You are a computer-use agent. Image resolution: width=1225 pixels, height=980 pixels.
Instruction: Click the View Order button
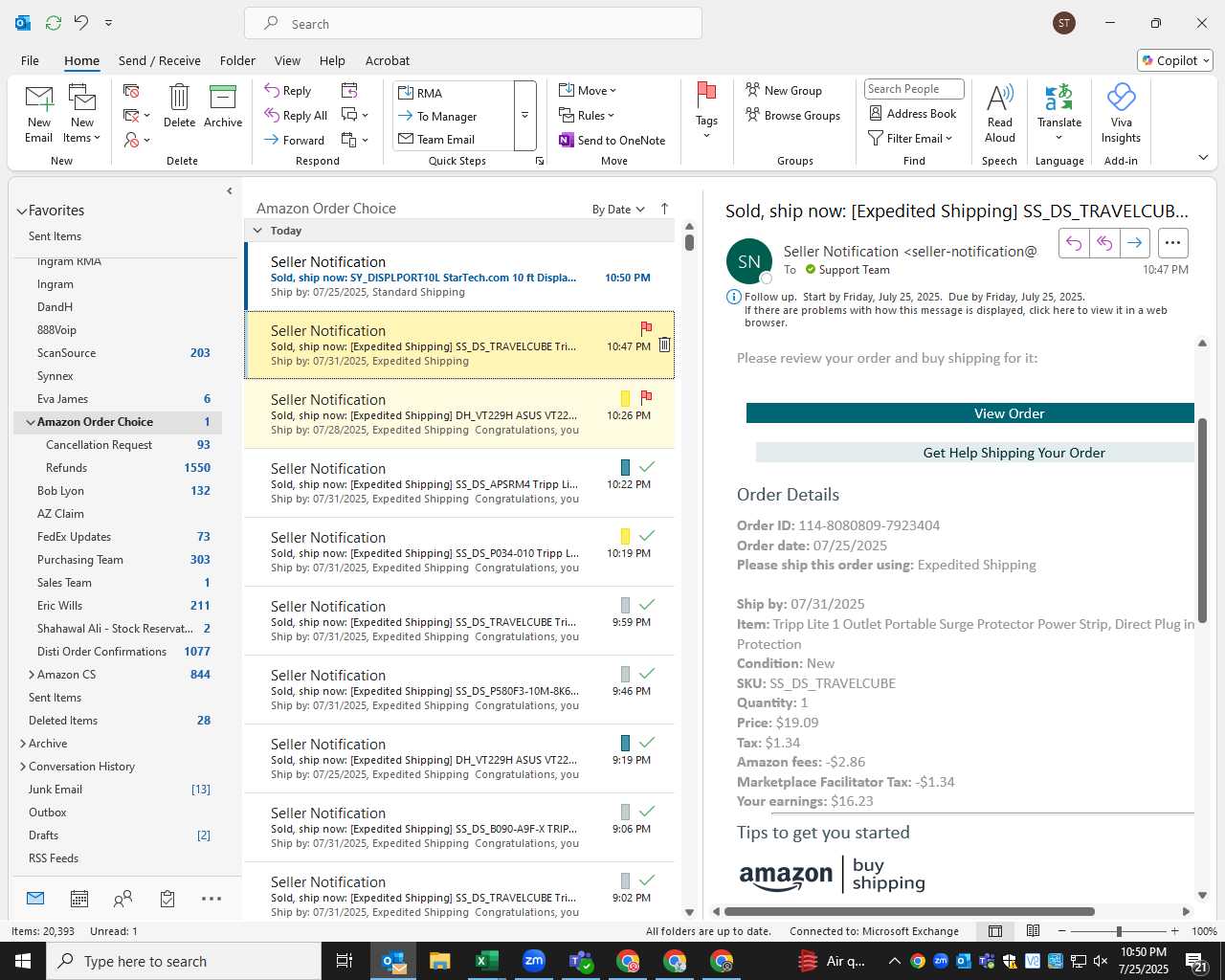tap(970, 413)
